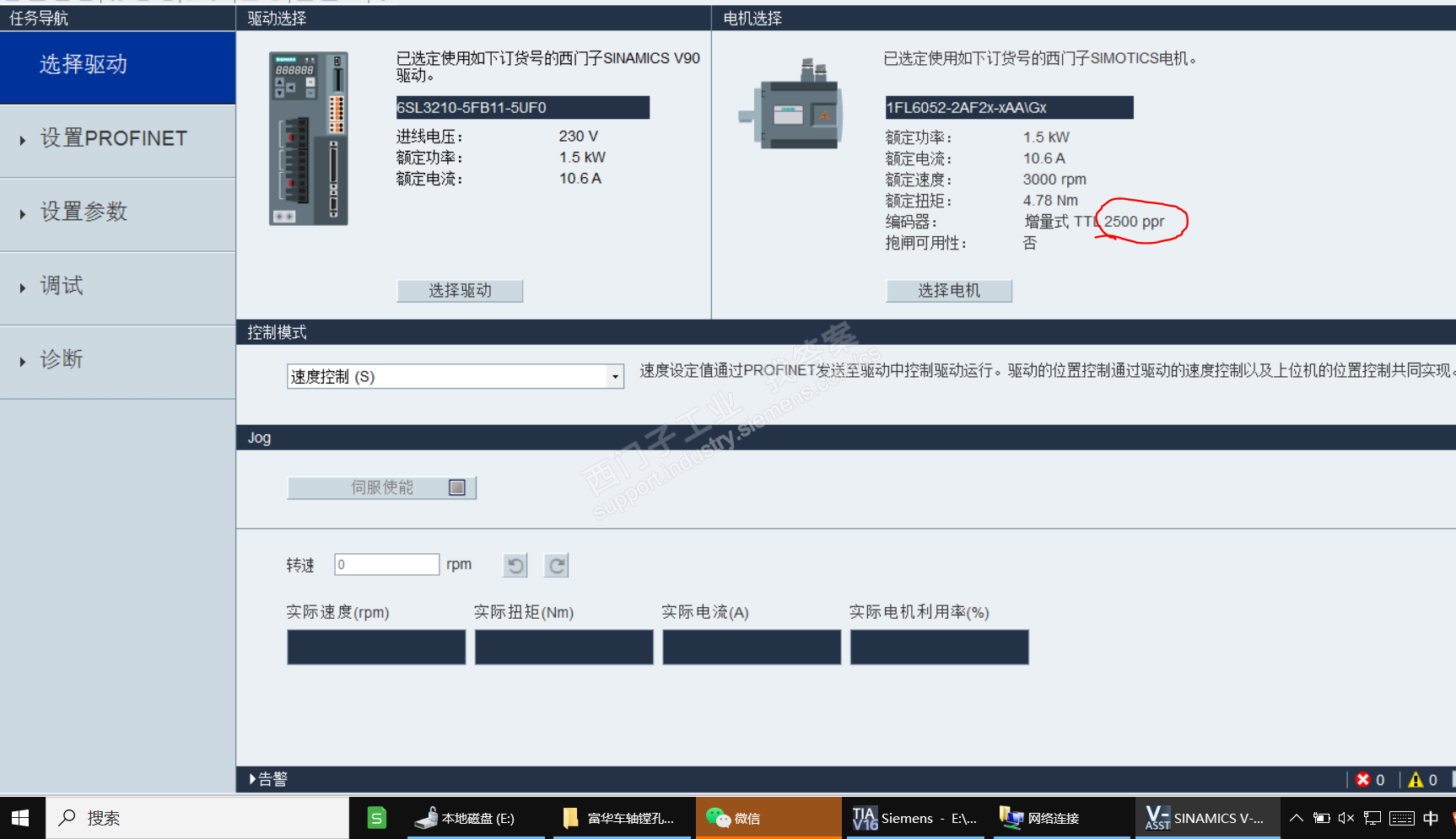Click the Chinese input method indicator
The height and width of the screenshot is (839, 1456).
1431,818
